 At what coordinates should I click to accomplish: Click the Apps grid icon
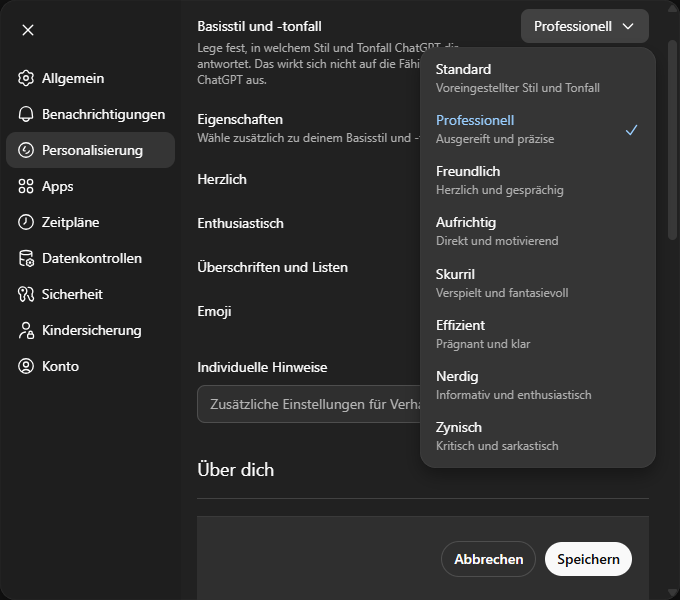pos(26,186)
